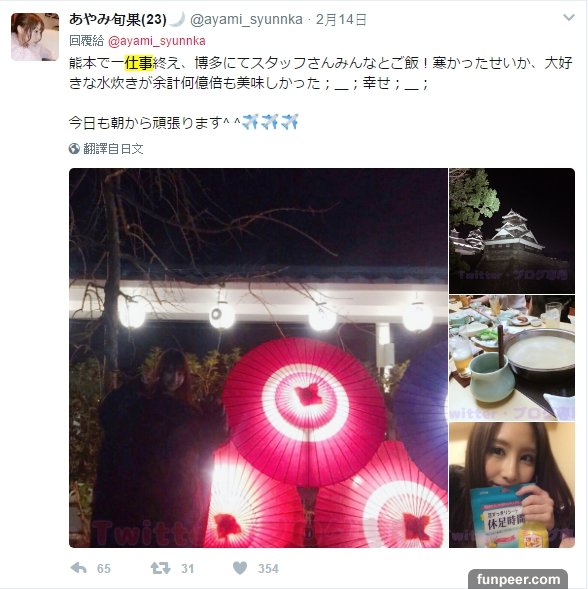
Task: Click the display name あやみ旬果(23)
Action: tap(118, 20)
